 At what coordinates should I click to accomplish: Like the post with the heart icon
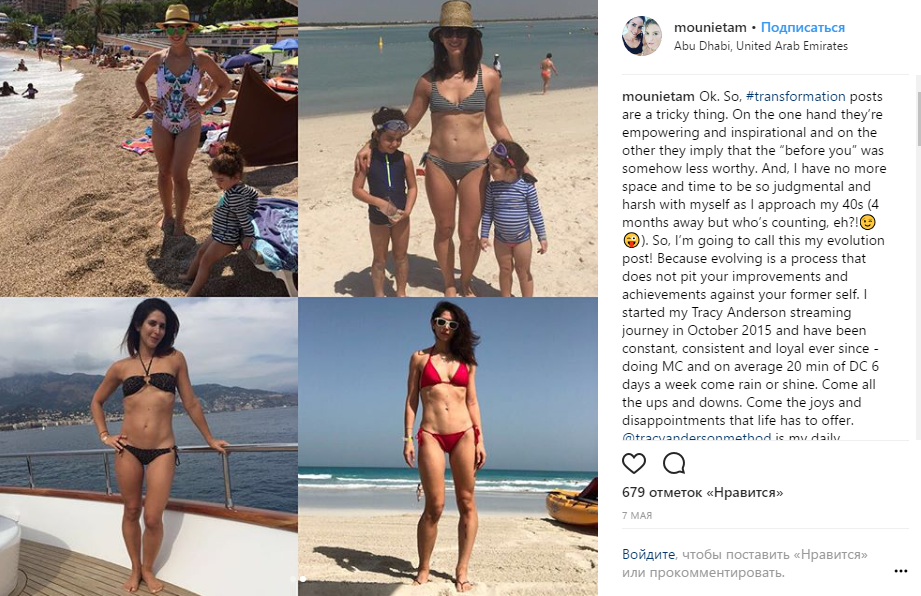(x=634, y=463)
